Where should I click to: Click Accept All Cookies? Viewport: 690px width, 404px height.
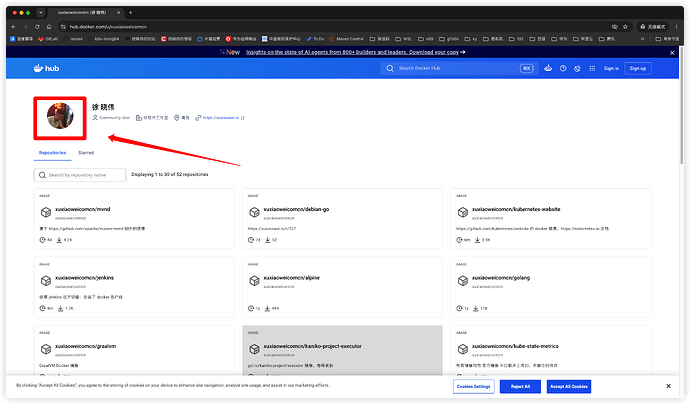point(569,386)
